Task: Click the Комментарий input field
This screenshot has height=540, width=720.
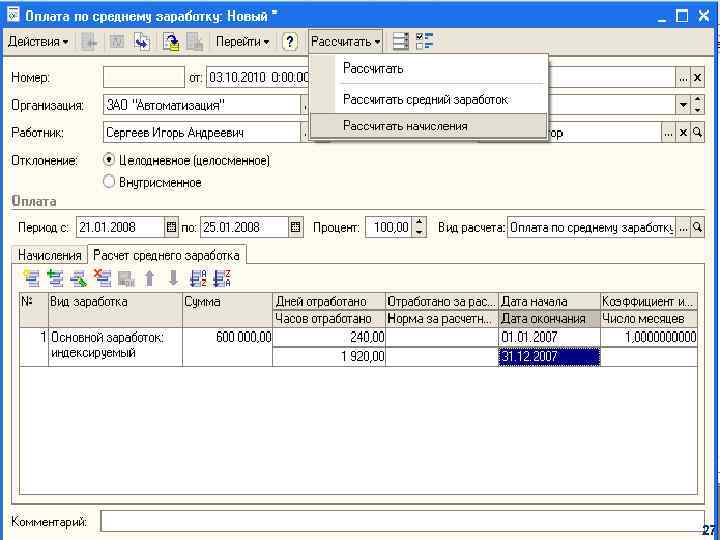Action: pyautogui.click(x=402, y=521)
